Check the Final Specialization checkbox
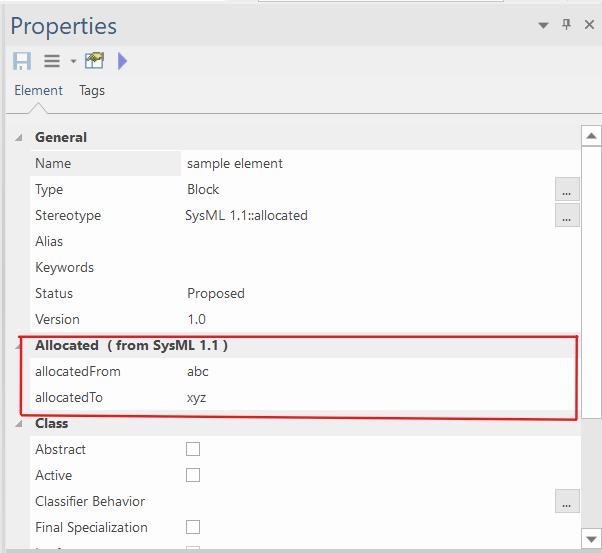Screen dimensions: 602x553 pyautogui.click(x=193, y=527)
